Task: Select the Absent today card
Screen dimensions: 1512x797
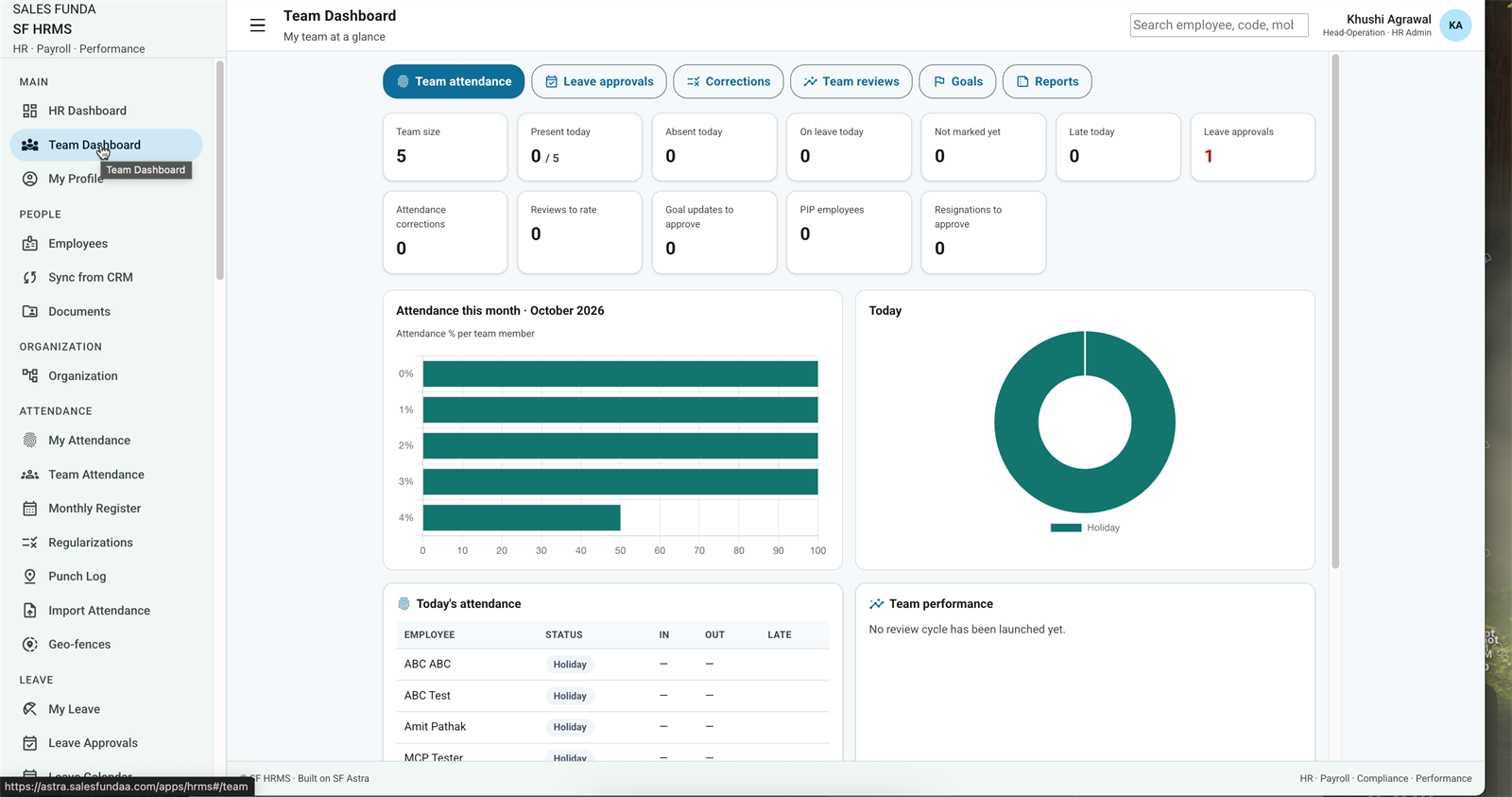Action: pyautogui.click(x=714, y=147)
